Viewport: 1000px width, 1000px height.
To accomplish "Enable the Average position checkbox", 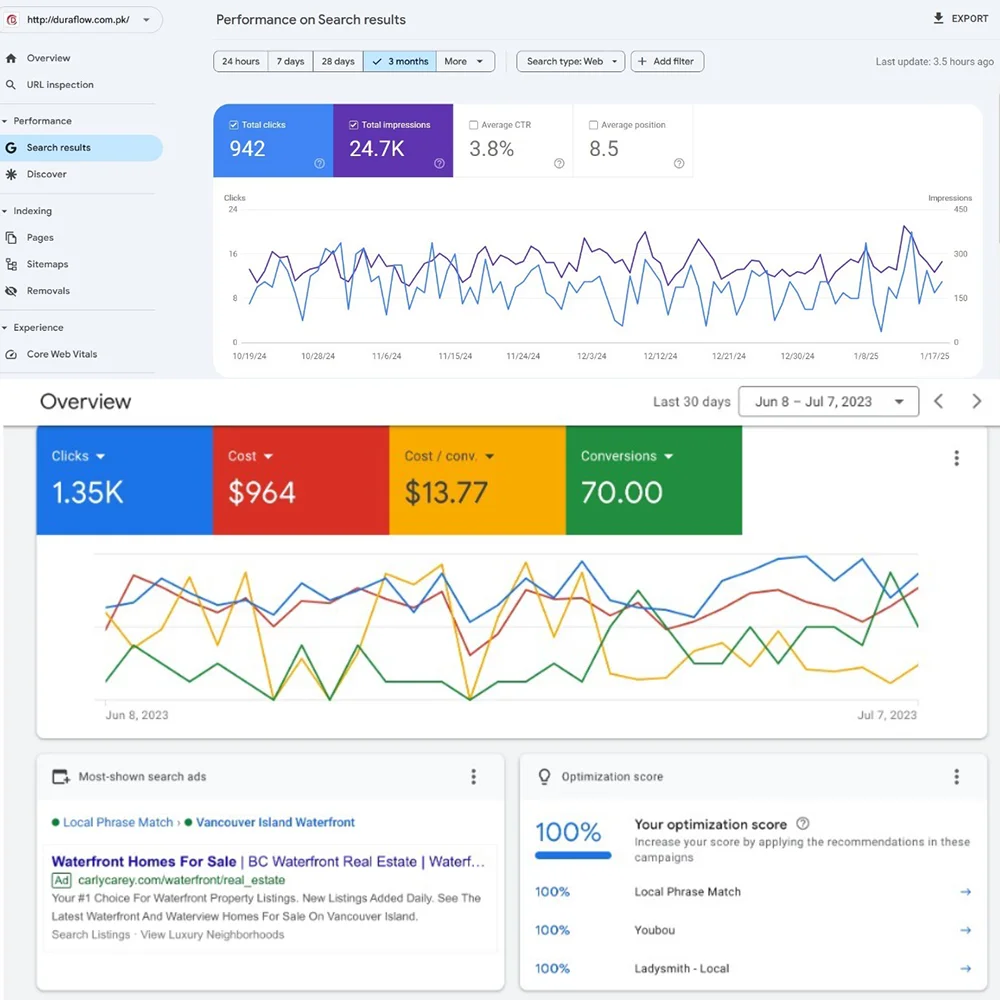I will point(593,125).
